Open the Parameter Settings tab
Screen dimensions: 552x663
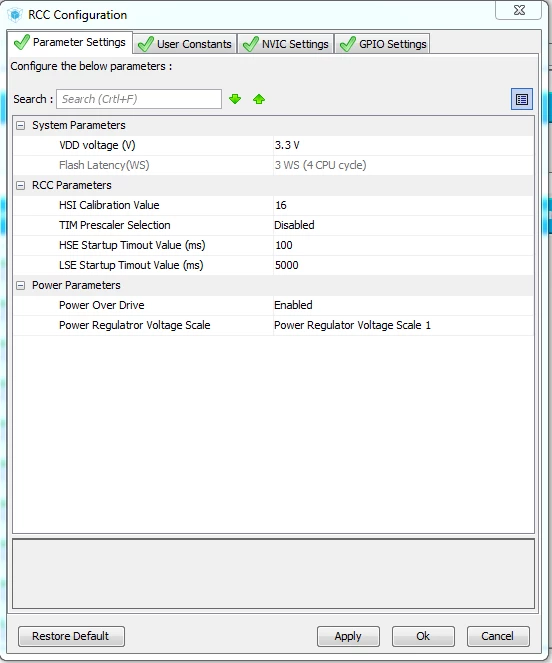point(70,42)
